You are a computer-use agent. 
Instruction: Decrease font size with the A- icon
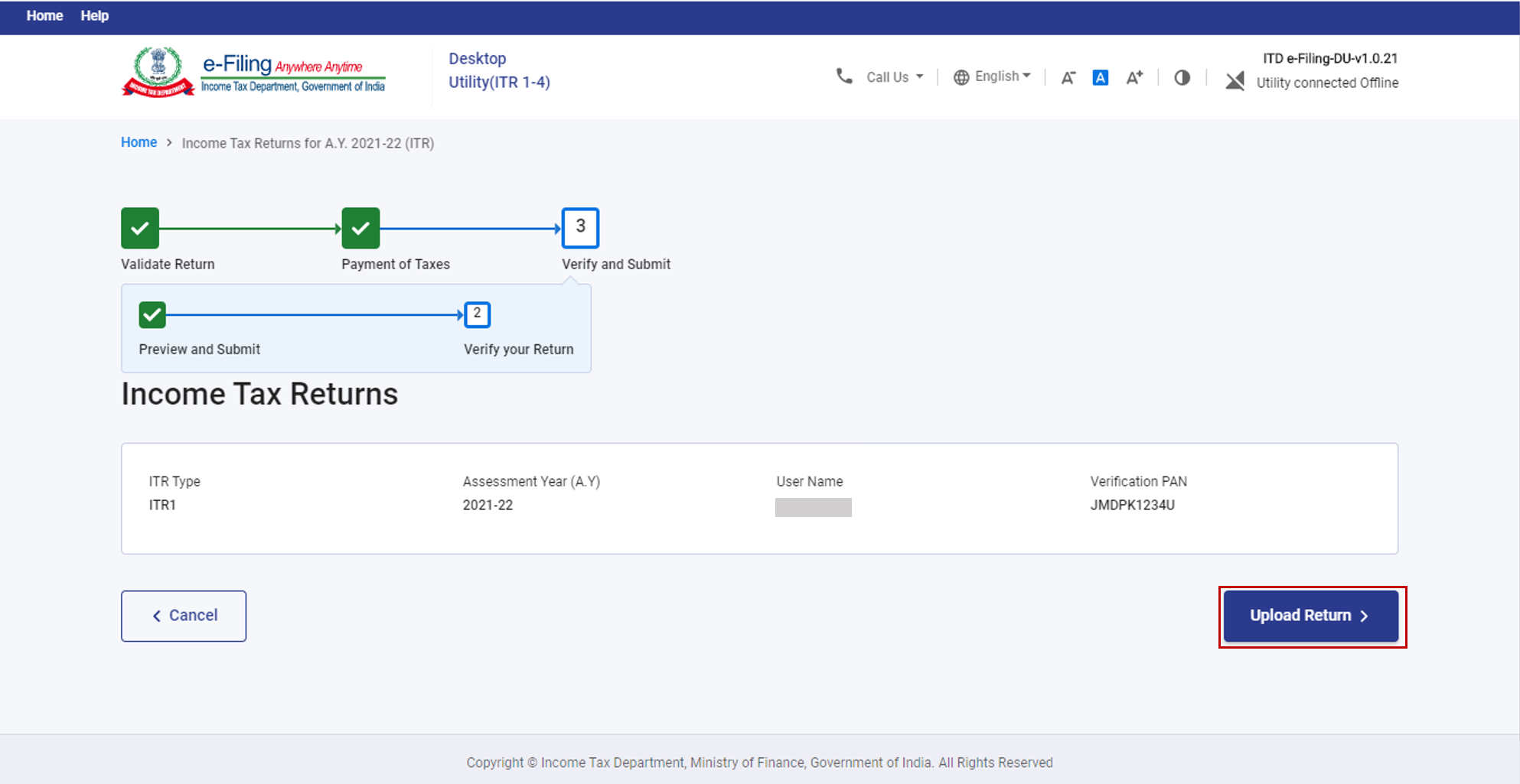1068,77
